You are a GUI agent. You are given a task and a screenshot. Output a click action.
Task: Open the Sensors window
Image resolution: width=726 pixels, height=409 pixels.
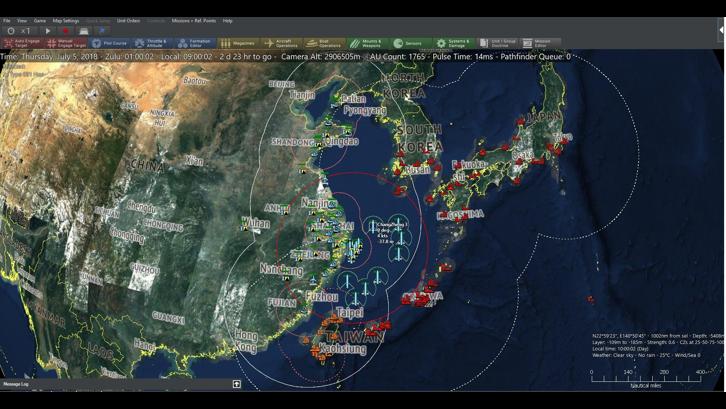click(412, 44)
